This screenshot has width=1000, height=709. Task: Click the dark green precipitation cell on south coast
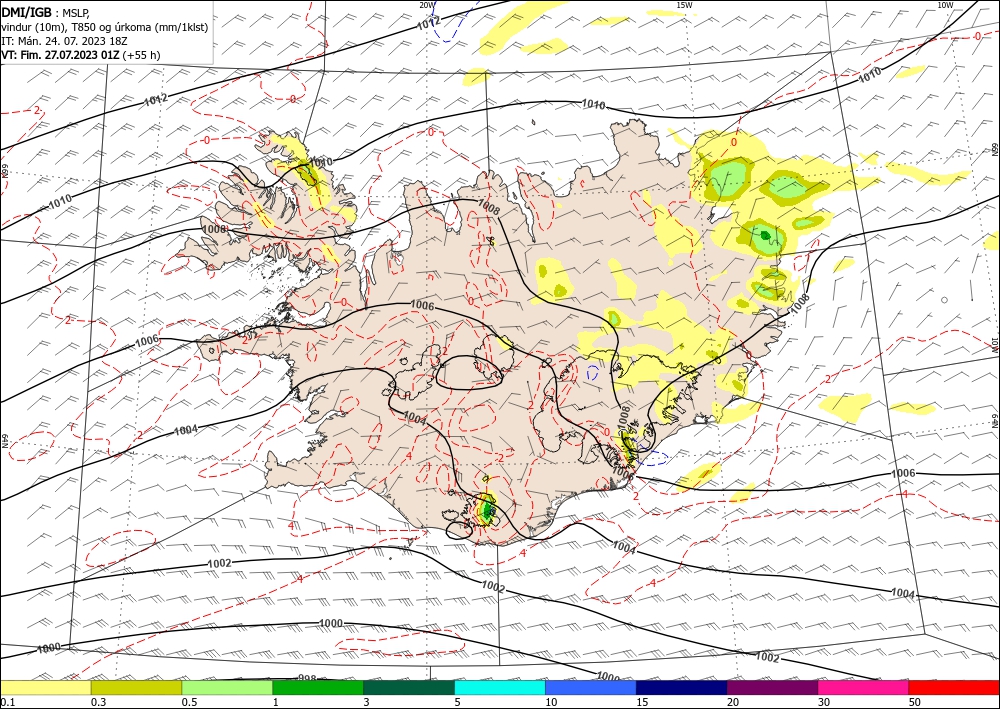click(488, 510)
